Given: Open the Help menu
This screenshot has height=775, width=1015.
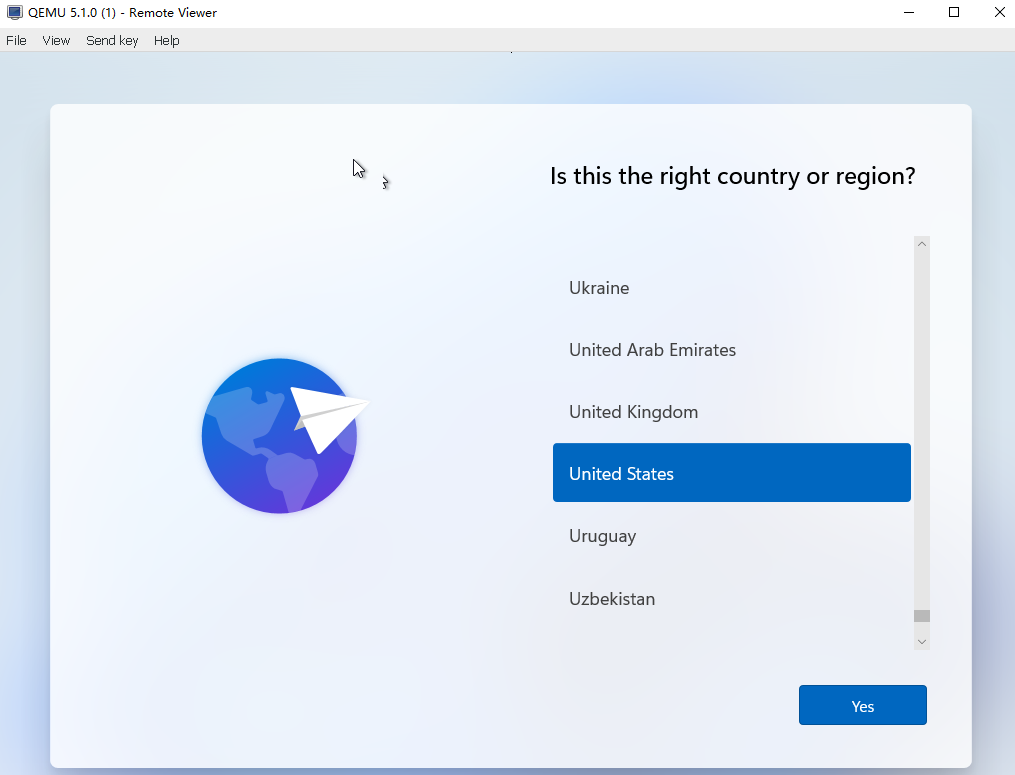Looking at the screenshot, I should click(x=167, y=41).
